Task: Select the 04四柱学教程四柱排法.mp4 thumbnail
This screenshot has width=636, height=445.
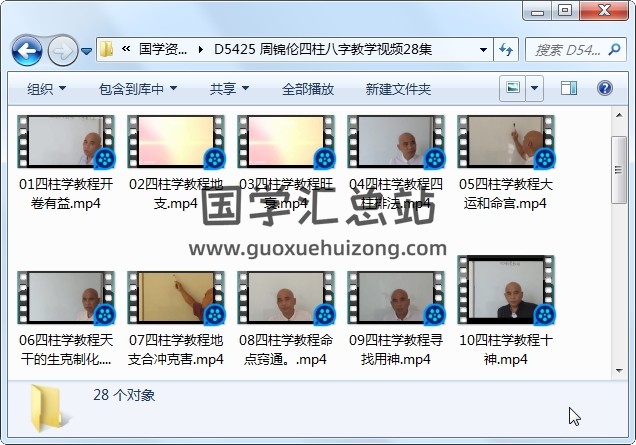Action: 396,142
